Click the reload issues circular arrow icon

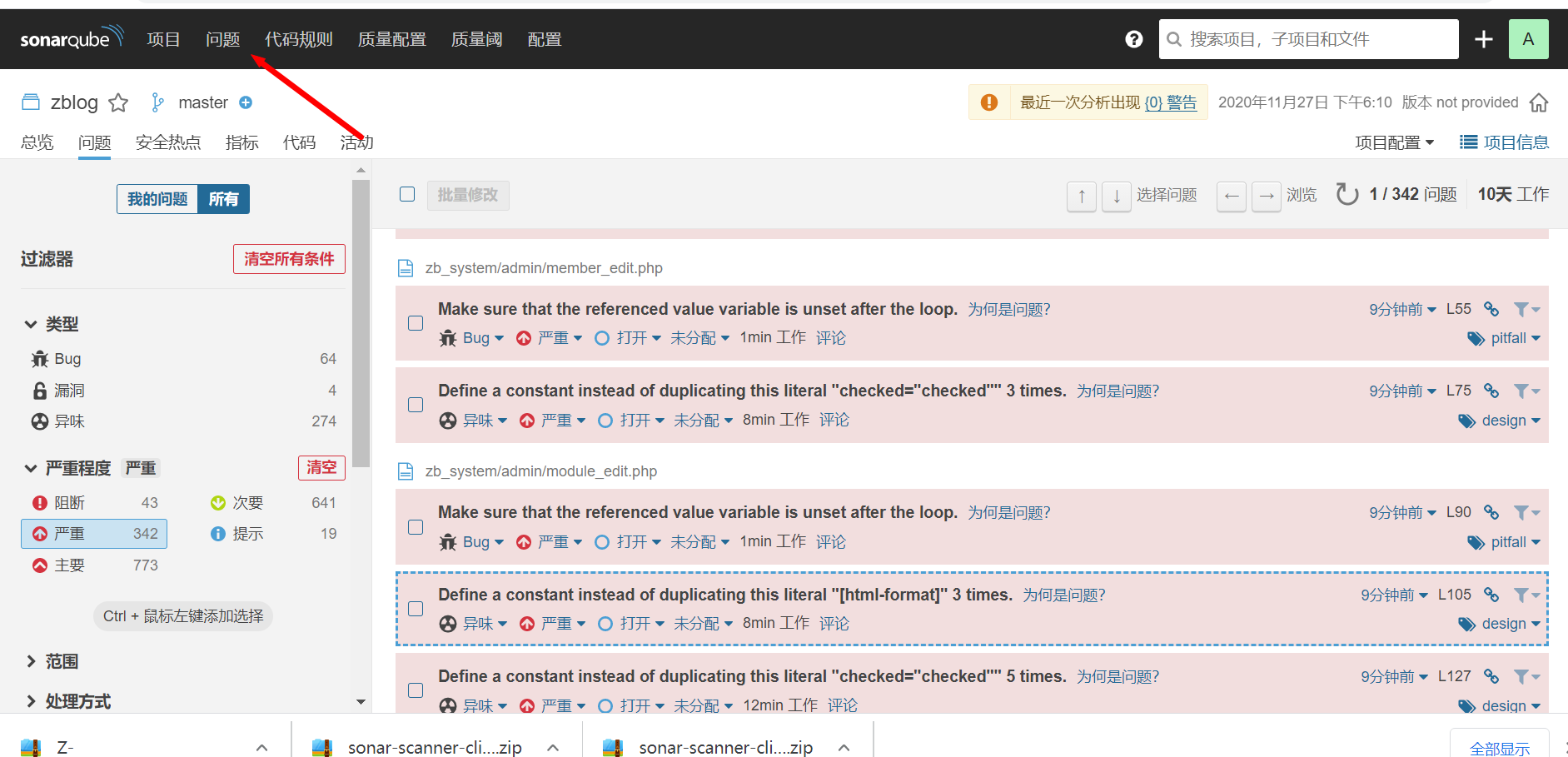tap(1346, 194)
